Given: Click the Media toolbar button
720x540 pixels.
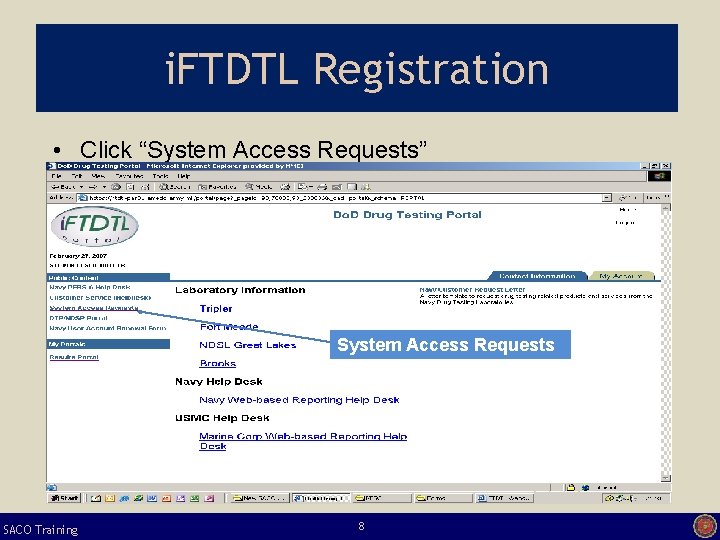Looking at the screenshot, I should 259,187.
